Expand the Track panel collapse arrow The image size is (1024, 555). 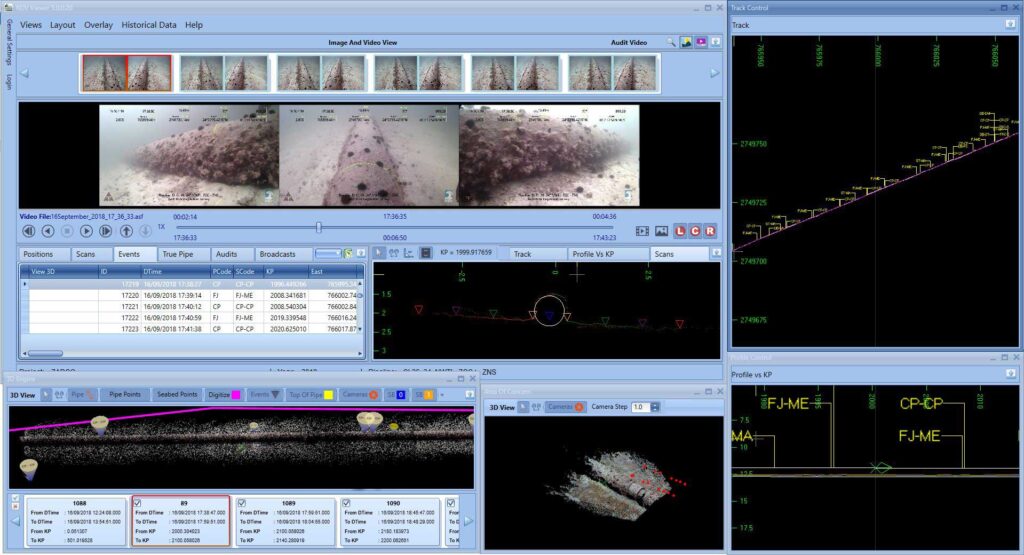[1010, 24]
